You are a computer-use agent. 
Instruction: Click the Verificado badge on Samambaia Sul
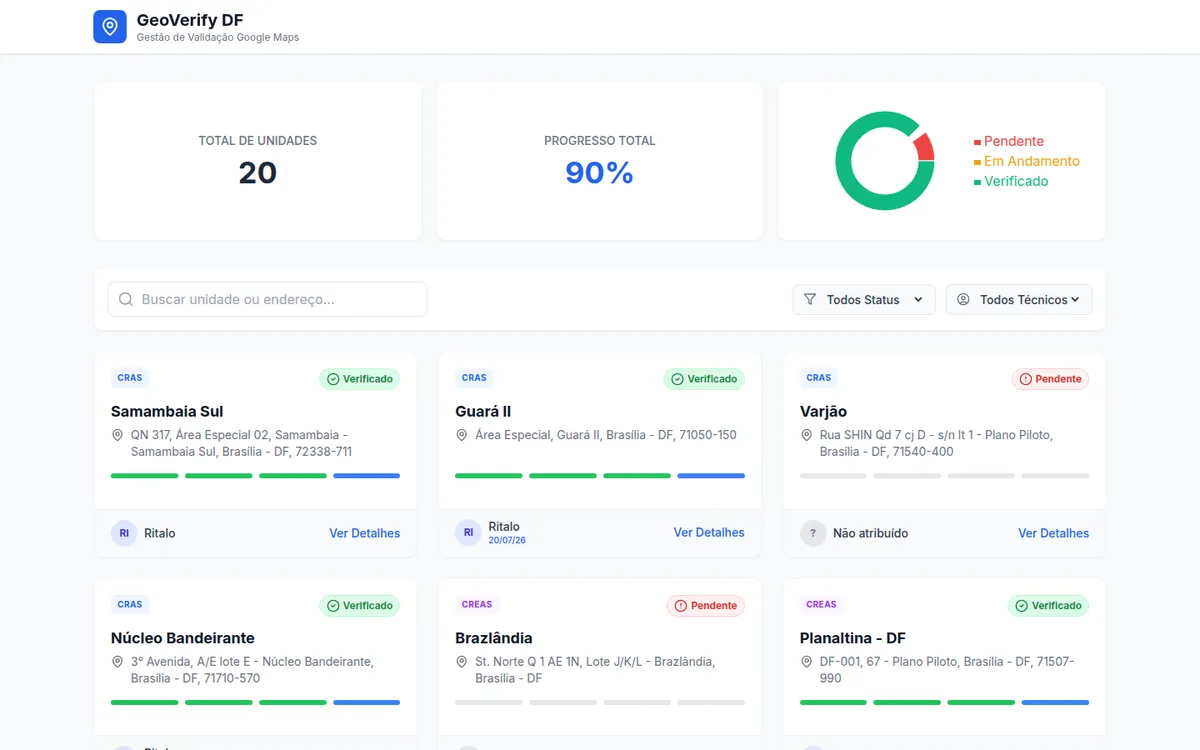360,379
